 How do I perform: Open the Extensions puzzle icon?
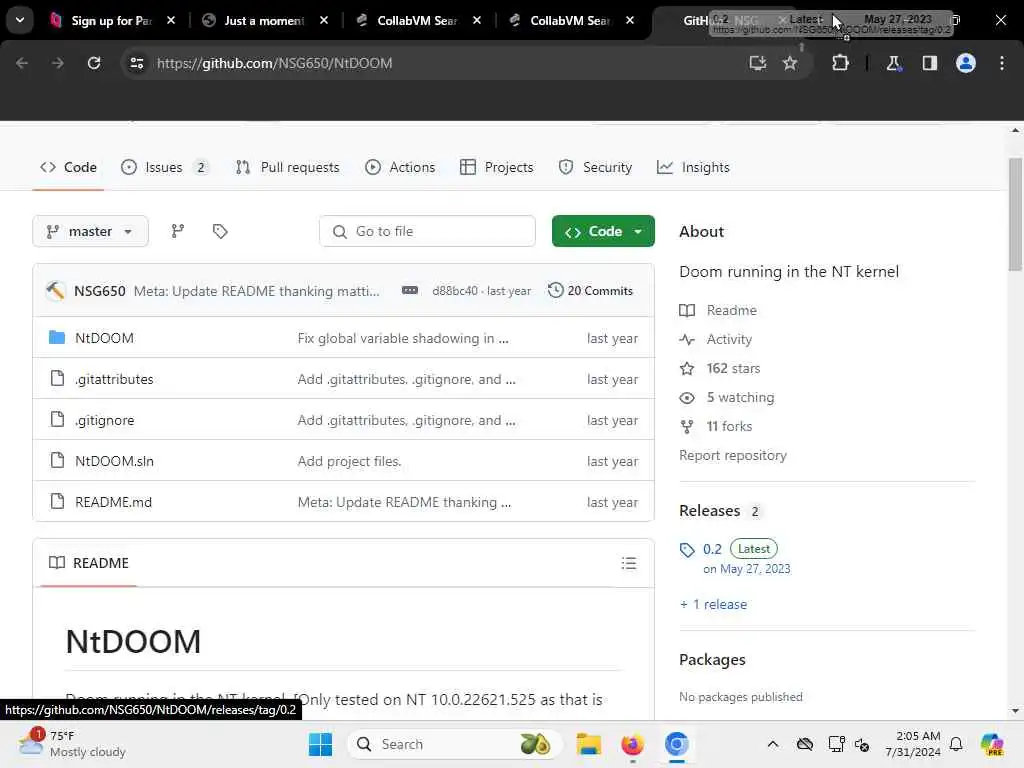point(840,63)
